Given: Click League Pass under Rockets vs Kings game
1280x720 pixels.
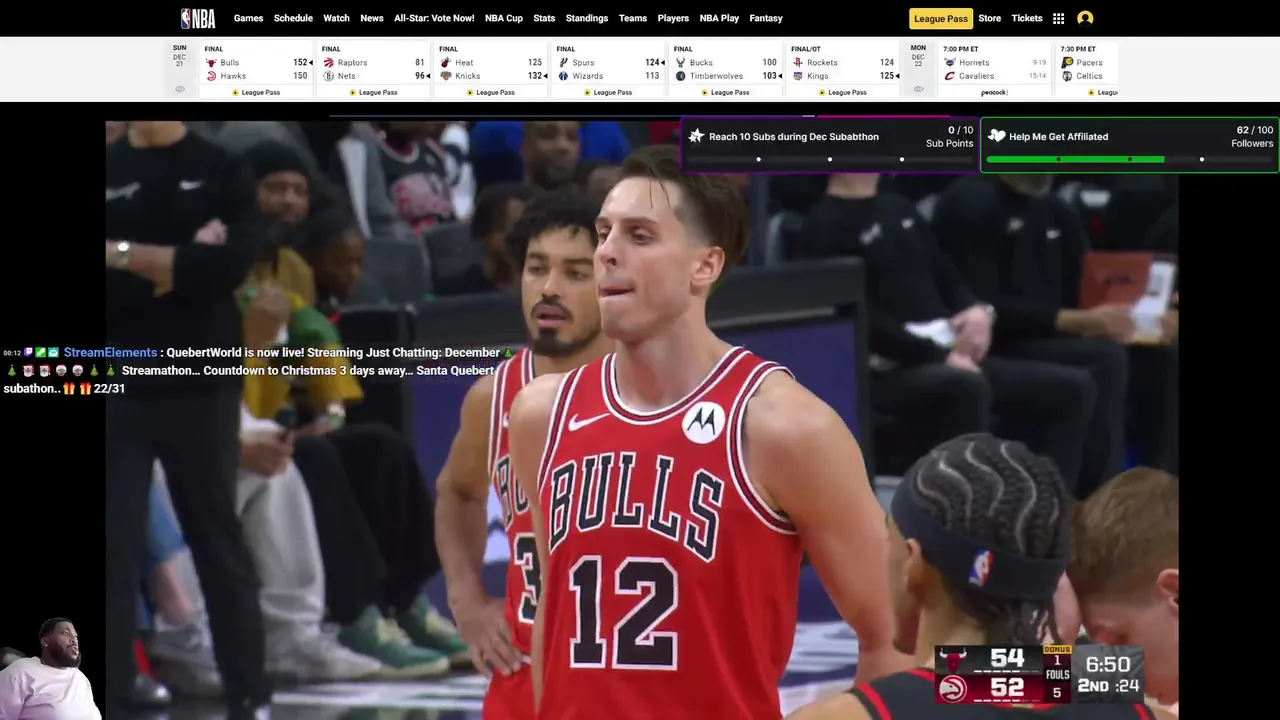Looking at the screenshot, I should 843,92.
